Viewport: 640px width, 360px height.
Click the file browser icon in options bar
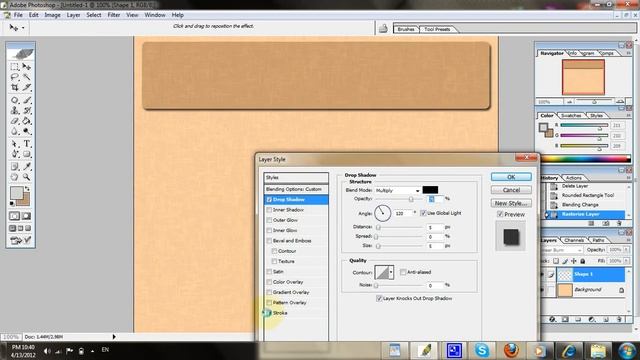pyautogui.click(x=383, y=29)
